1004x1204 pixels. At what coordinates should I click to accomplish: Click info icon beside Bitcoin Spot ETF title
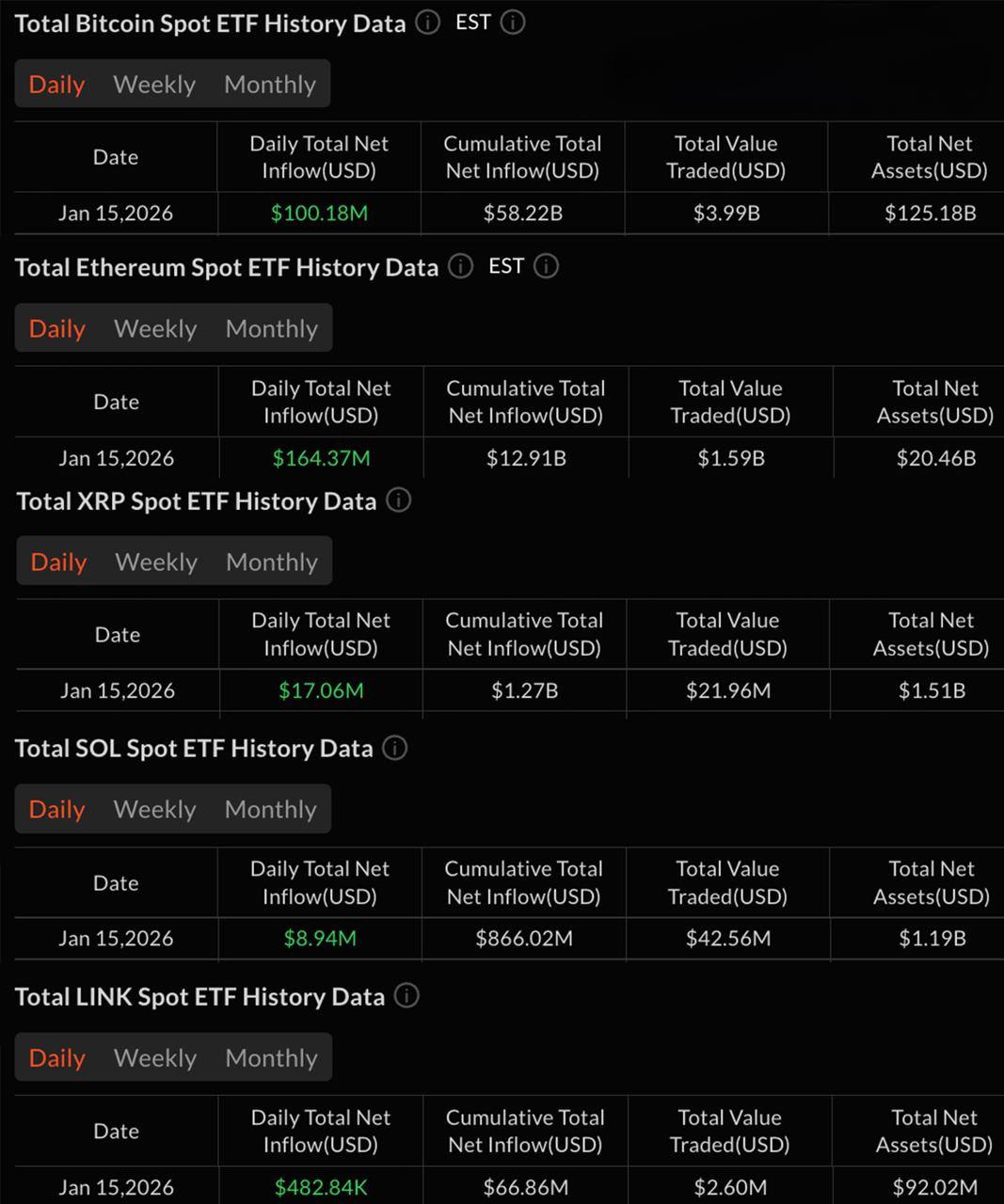click(x=427, y=23)
